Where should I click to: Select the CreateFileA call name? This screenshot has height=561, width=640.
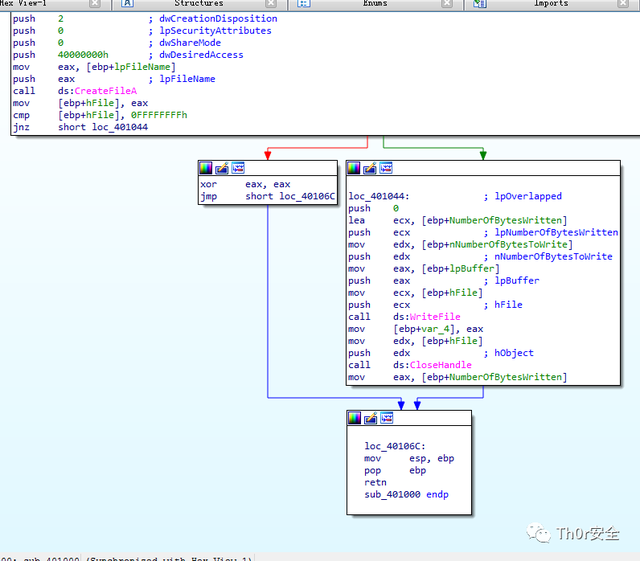(106, 91)
